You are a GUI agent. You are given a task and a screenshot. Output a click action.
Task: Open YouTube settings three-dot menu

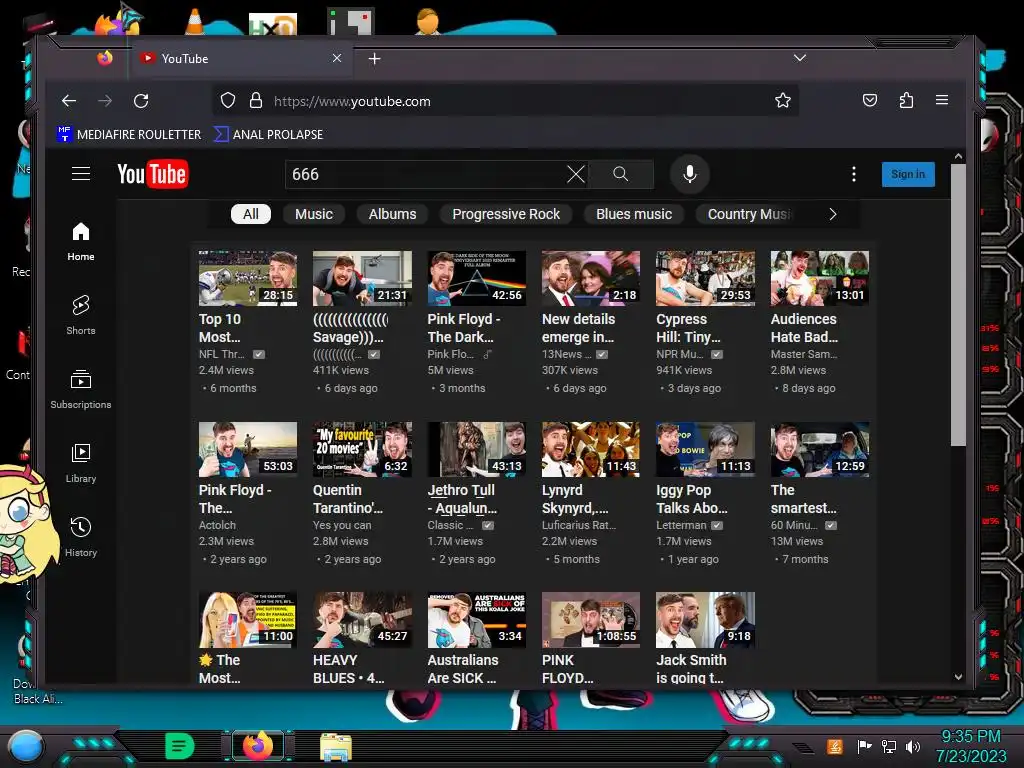(854, 174)
